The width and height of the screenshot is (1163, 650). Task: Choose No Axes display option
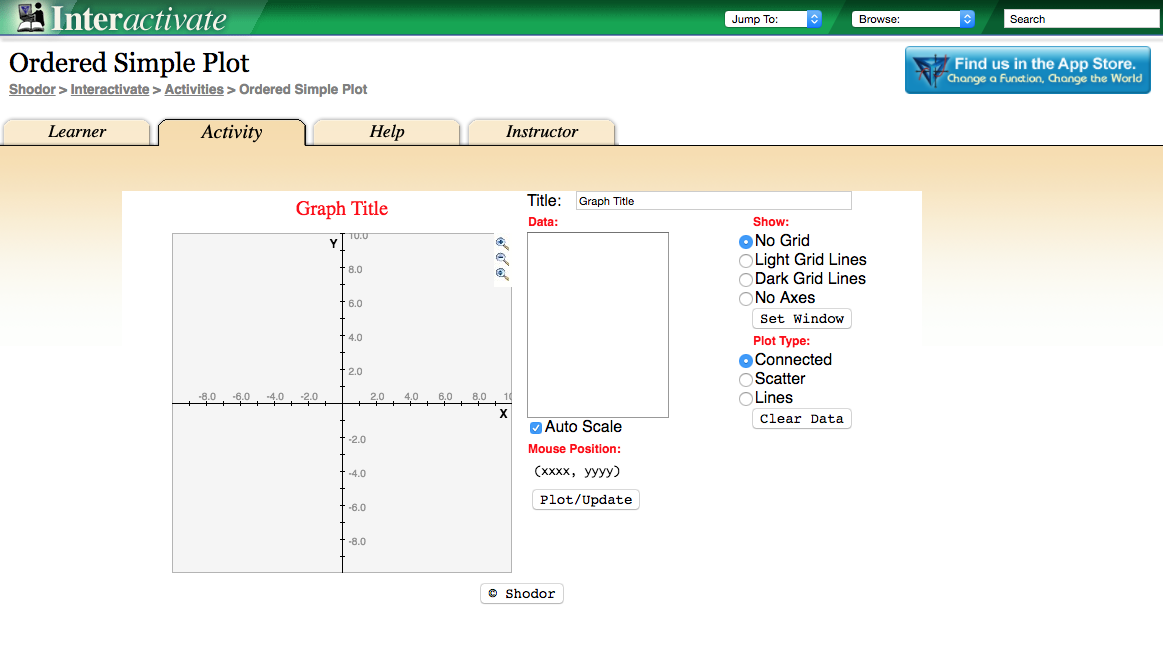(x=745, y=298)
